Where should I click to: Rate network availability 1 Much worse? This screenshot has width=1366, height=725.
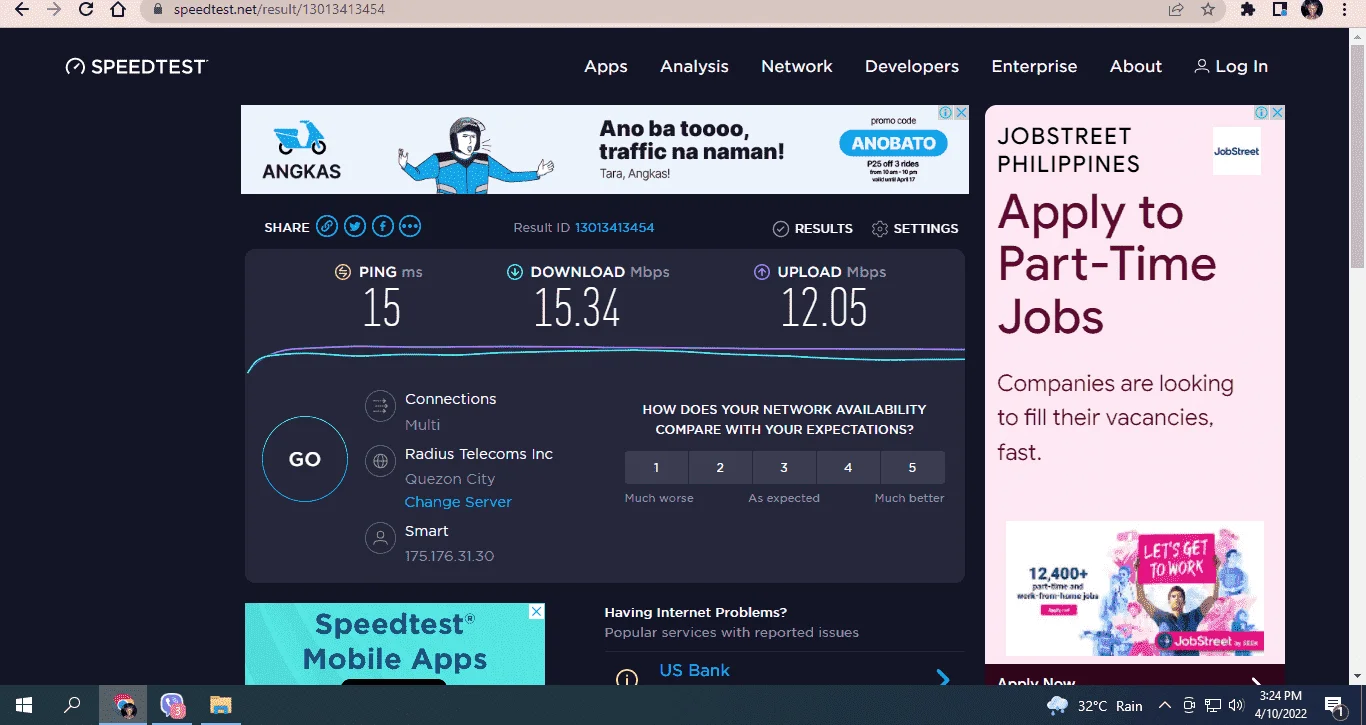(x=656, y=467)
